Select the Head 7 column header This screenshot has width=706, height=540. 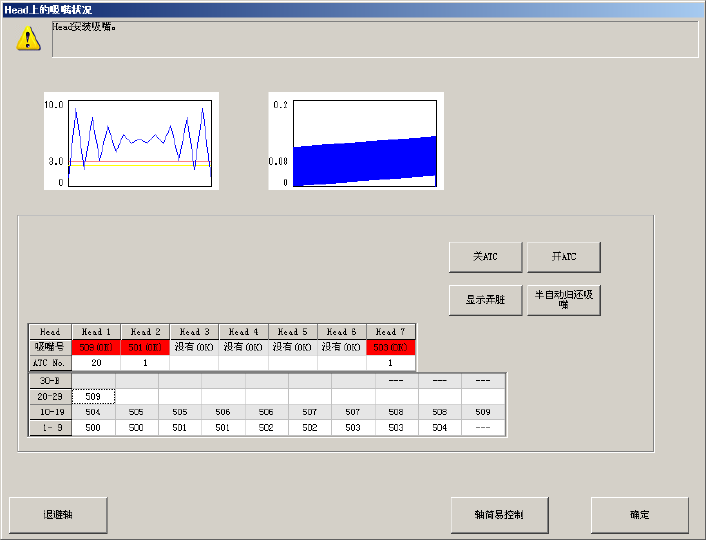pyautogui.click(x=390, y=331)
